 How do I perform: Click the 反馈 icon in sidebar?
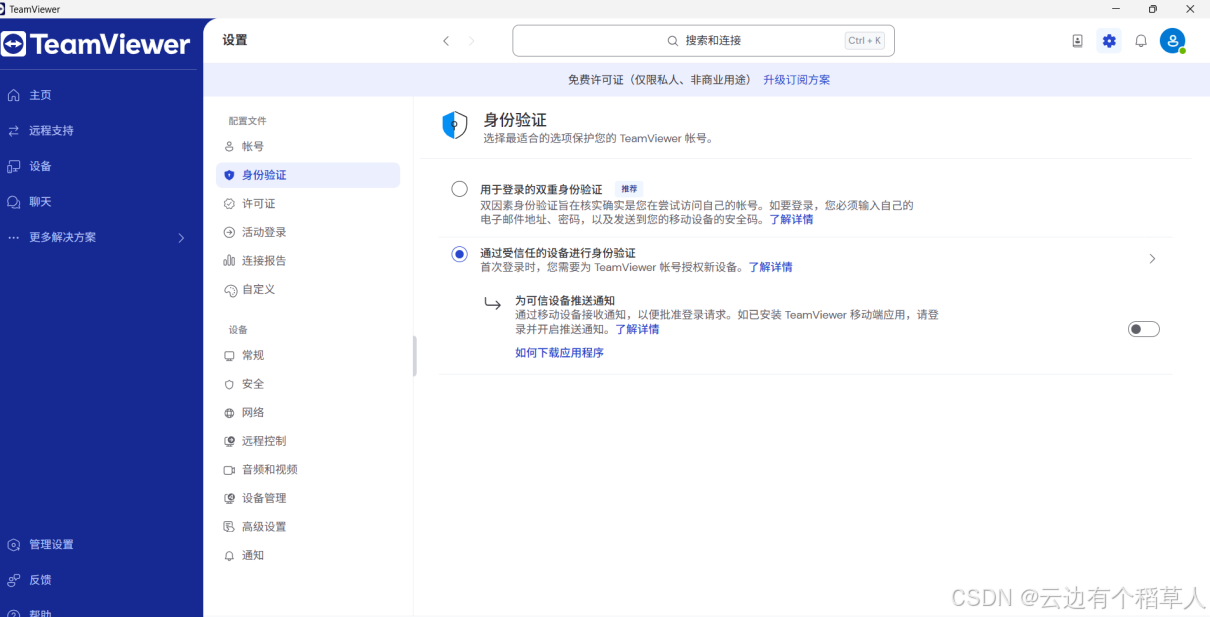(14, 580)
